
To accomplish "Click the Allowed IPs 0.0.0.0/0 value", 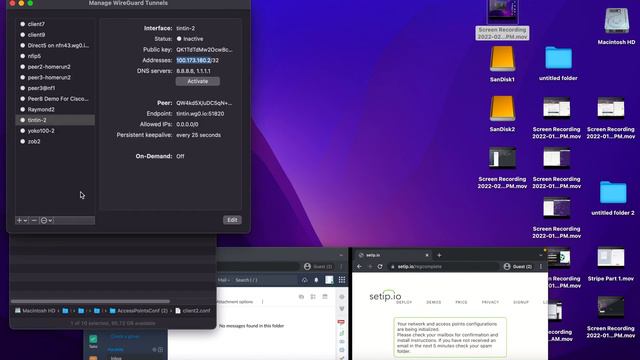I will (187, 124).
